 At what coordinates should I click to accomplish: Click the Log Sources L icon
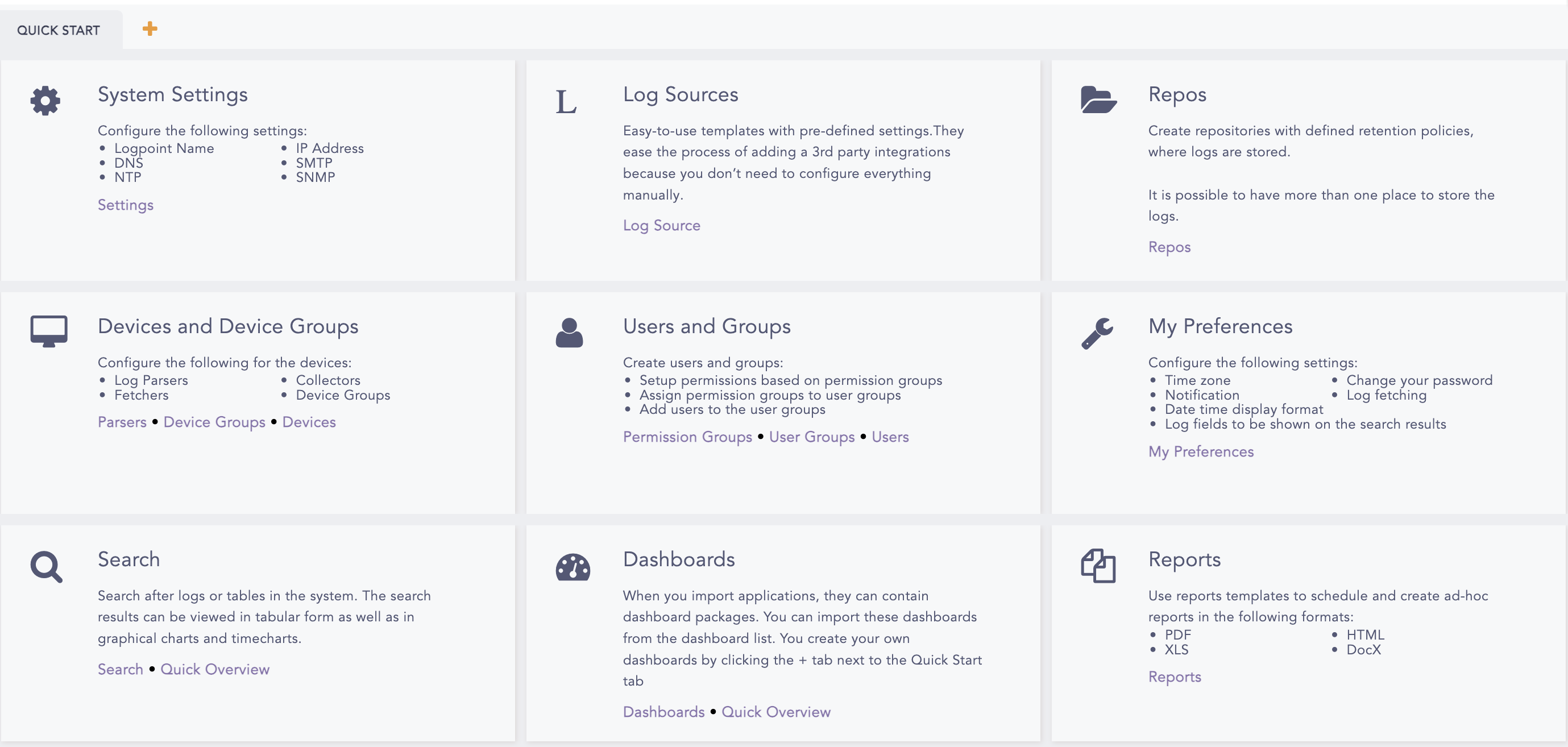566,102
